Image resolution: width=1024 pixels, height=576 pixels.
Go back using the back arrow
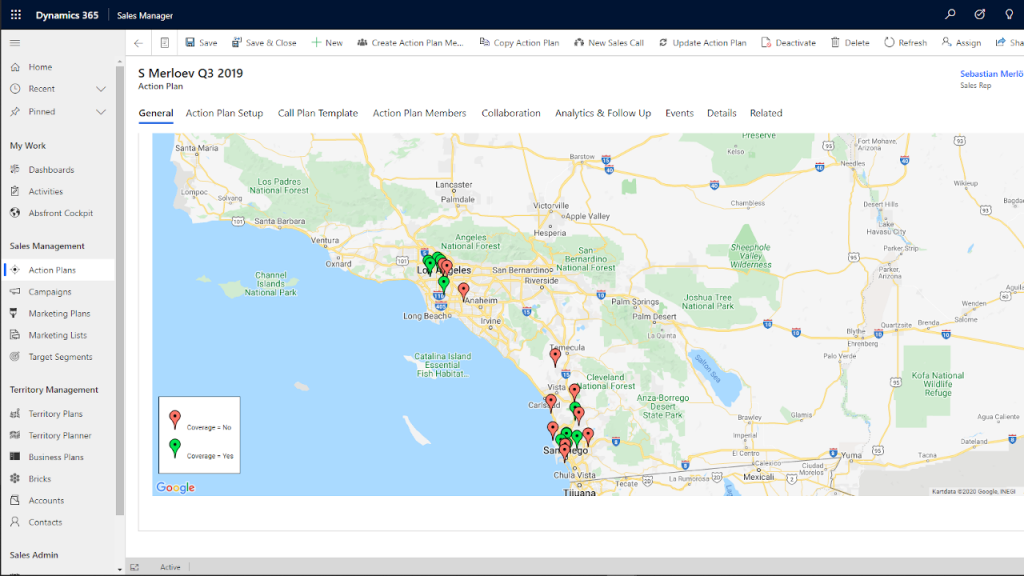(138, 43)
